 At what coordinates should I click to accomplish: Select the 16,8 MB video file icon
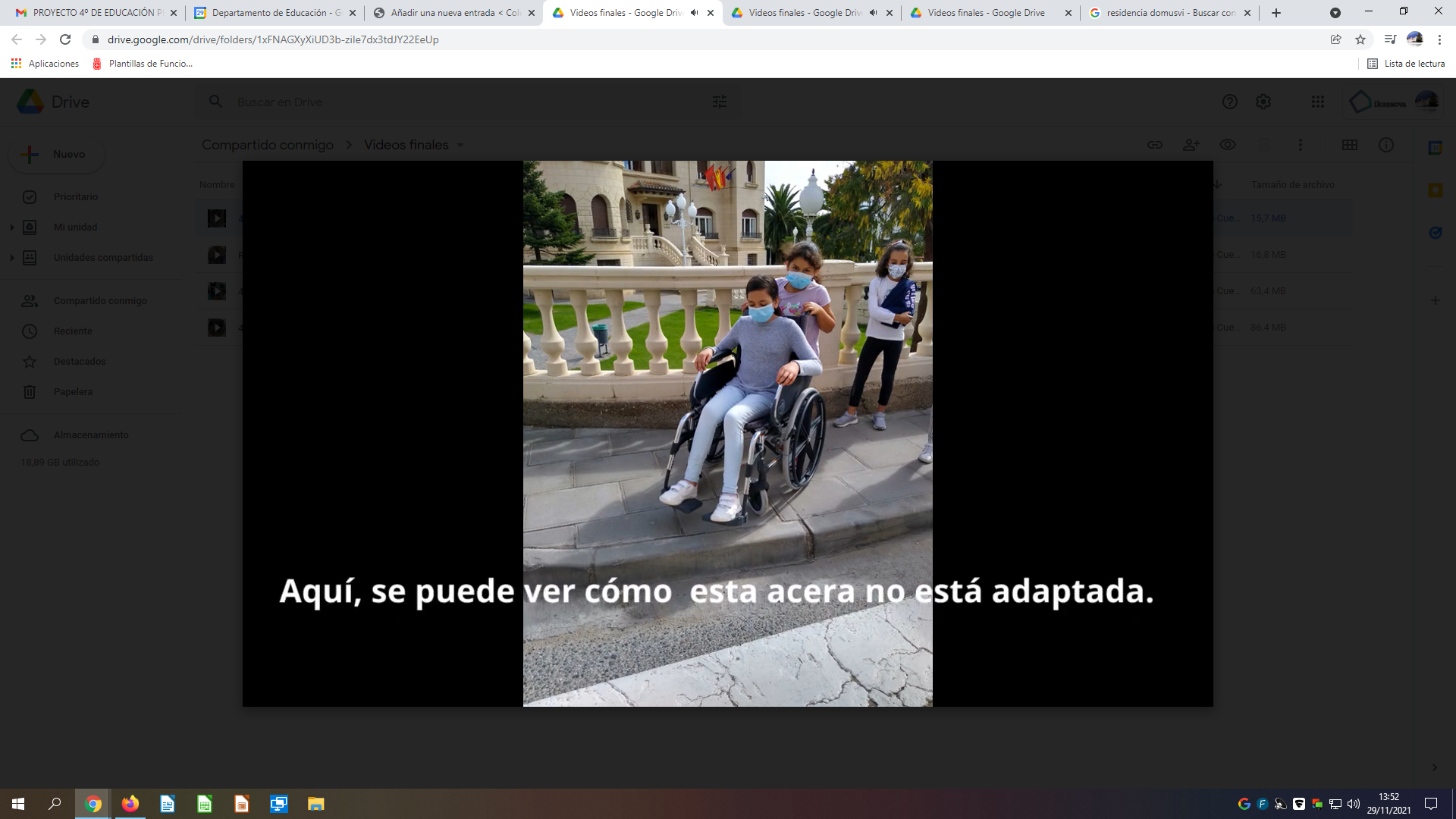[217, 255]
